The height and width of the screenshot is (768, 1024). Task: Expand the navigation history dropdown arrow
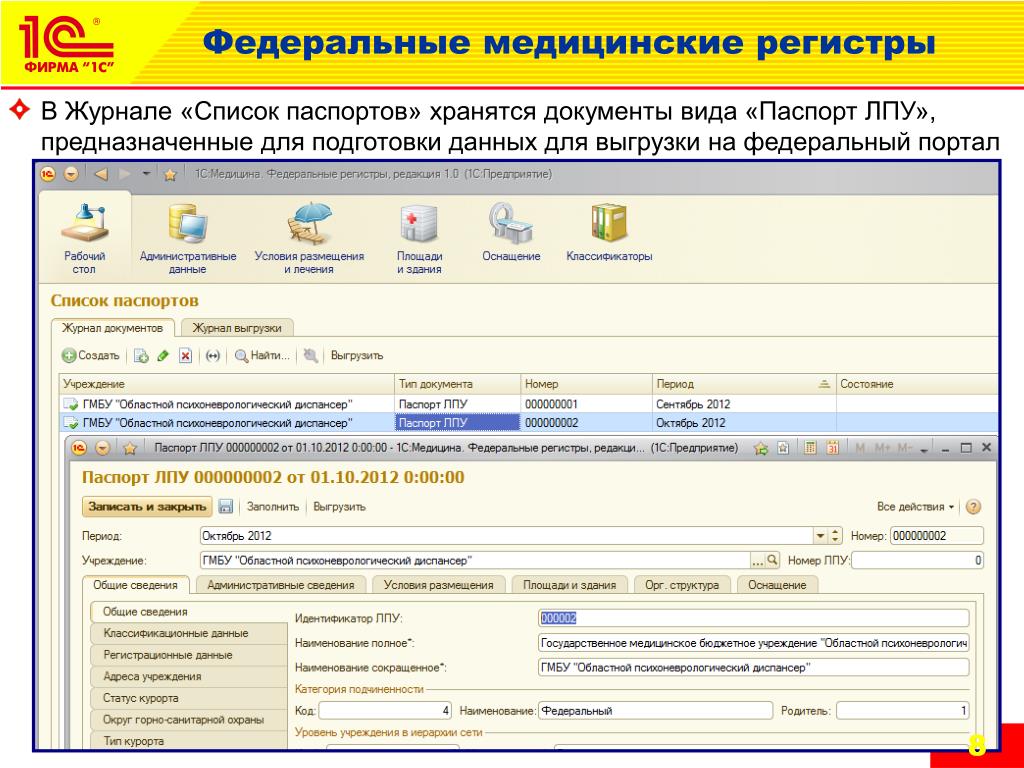[146, 174]
